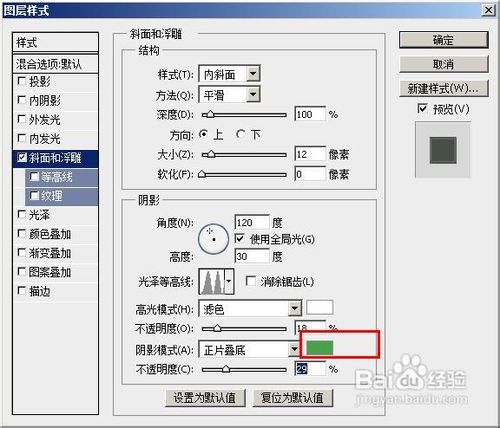The image size is (500, 428).
Task: Click the 确定 OK button
Action: pos(444,40)
